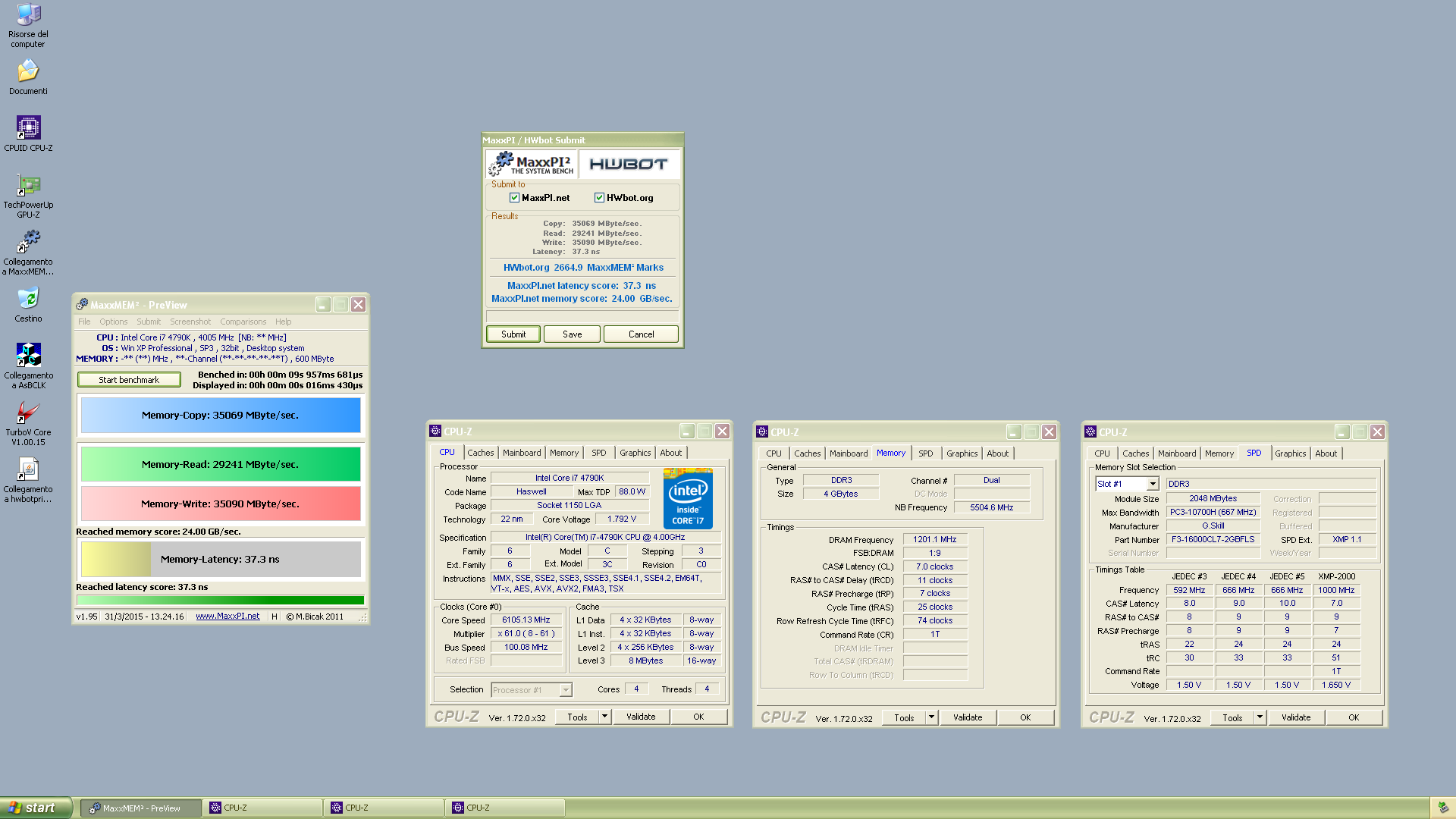Click Tools button in Memory window

904,717
